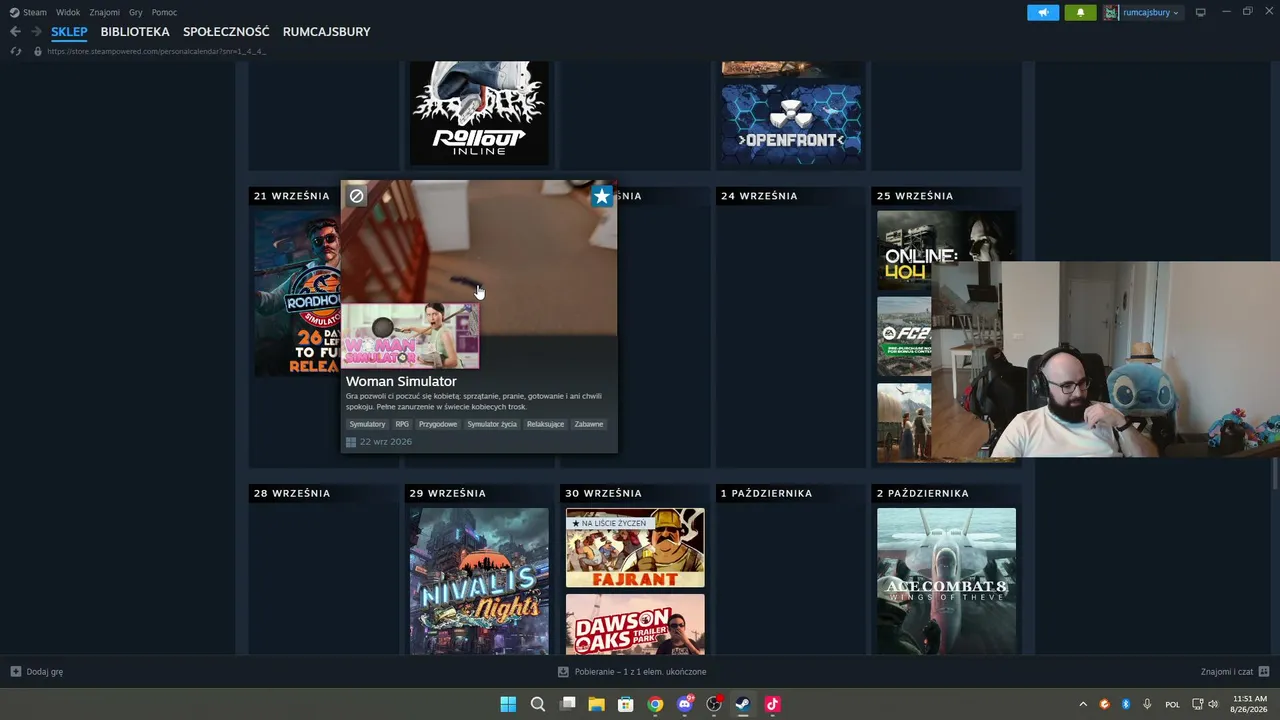This screenshot has height=720, width=1280.
Task: Click the padlock icon beside the URL
Action: pos(38,51)
